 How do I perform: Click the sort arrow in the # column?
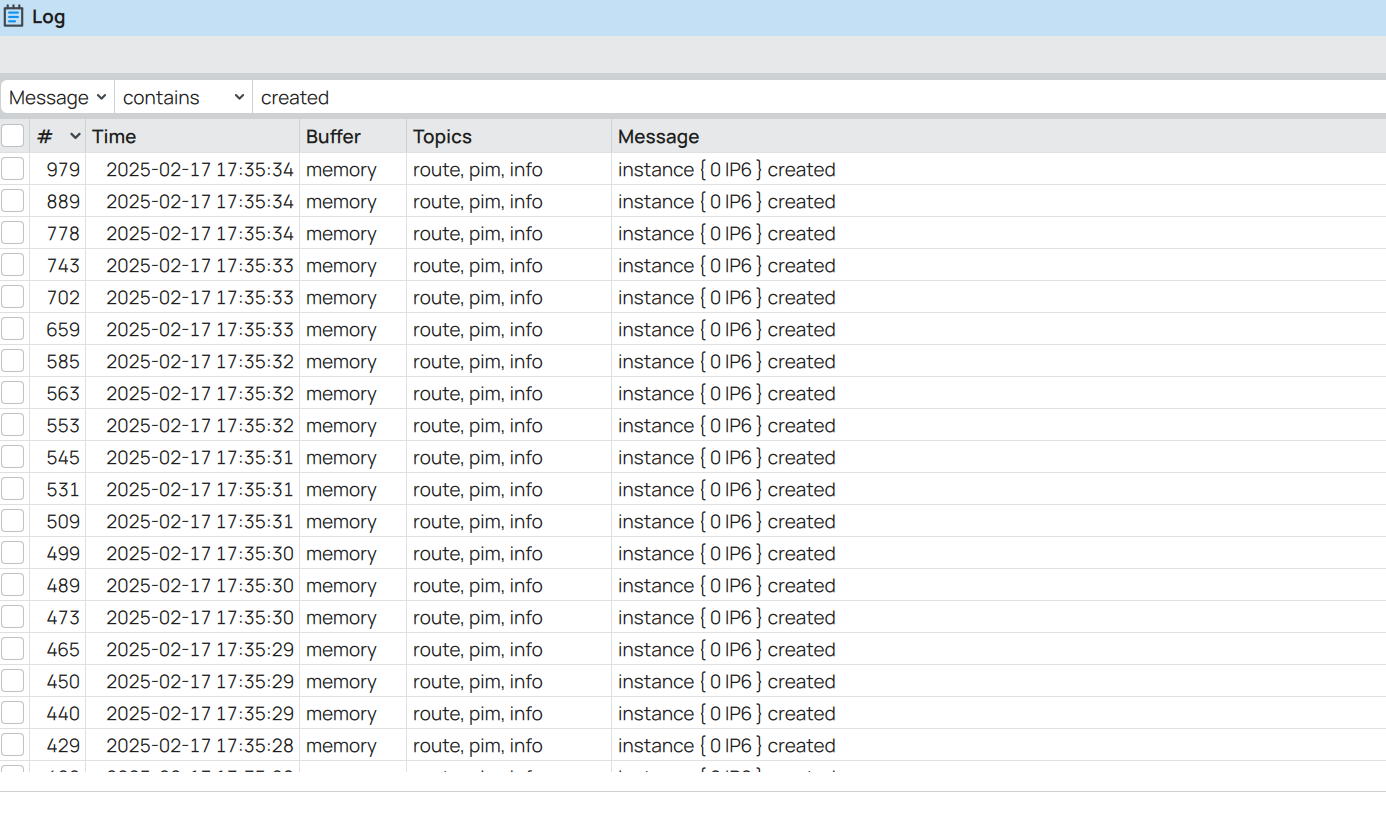coord(75,136)
